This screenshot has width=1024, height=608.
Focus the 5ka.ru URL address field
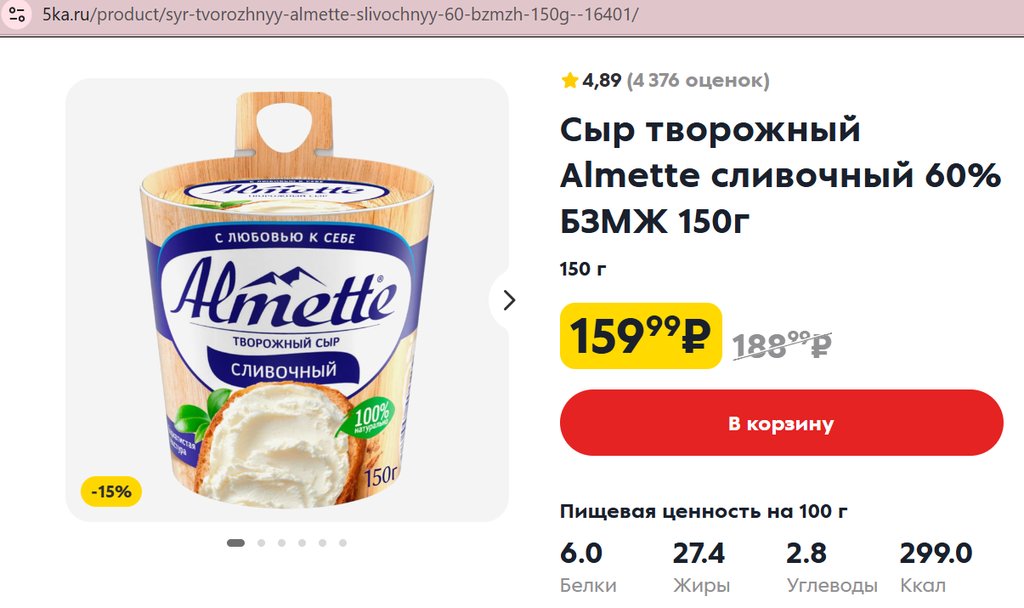340,16
